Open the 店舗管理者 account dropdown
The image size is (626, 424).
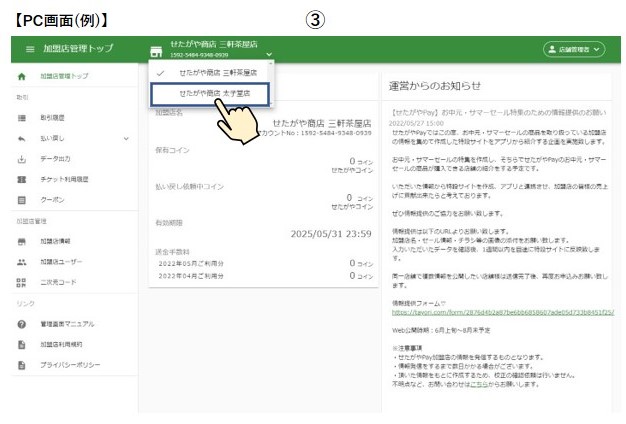[574, 50]
